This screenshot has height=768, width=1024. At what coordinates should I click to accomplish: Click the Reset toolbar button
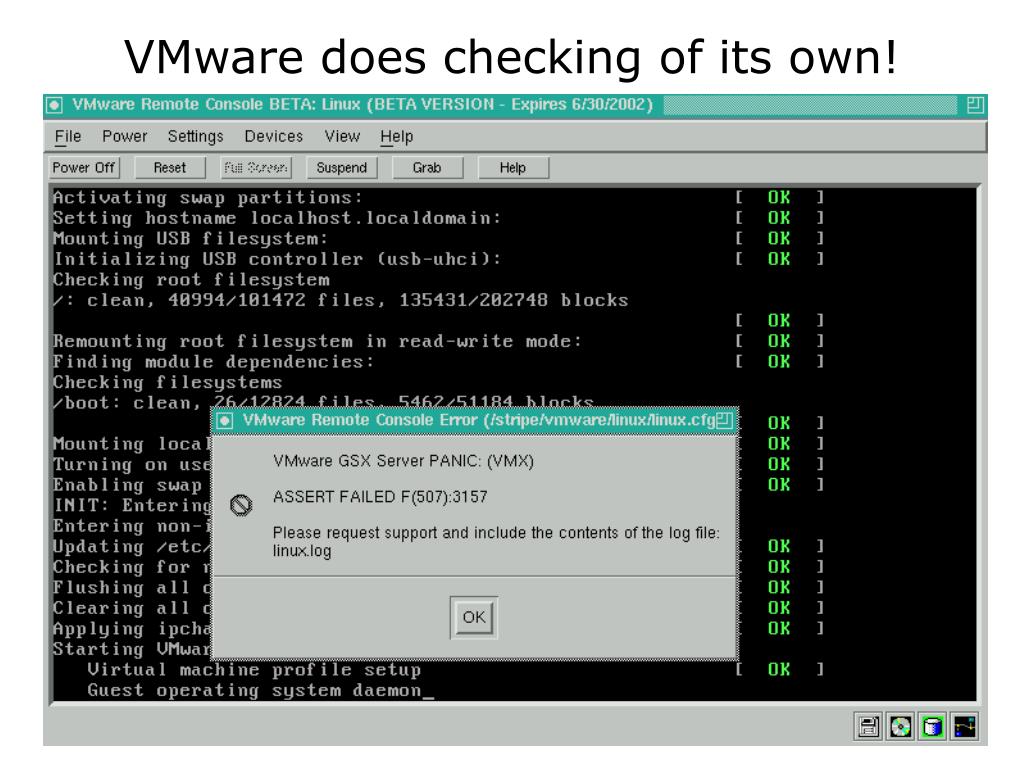click(x=170, y=168)
